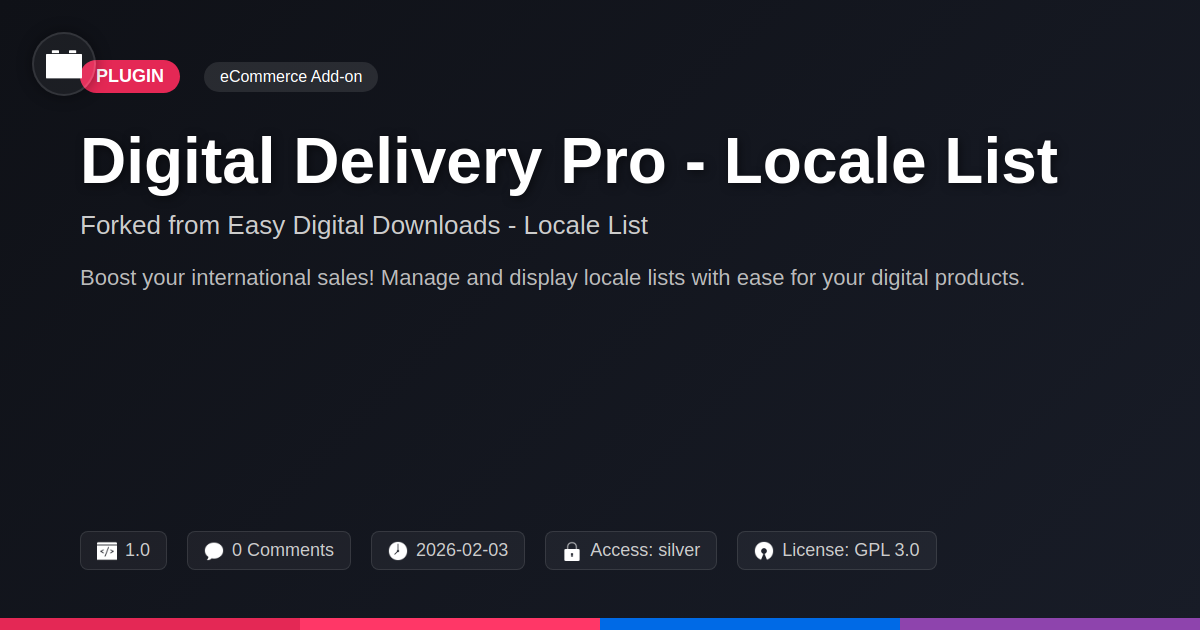Image resolution: width=1200 pixels, height=630 pixels.
Task: Click the License: GPL 3.0 label
Action: [x=851, y=550]
